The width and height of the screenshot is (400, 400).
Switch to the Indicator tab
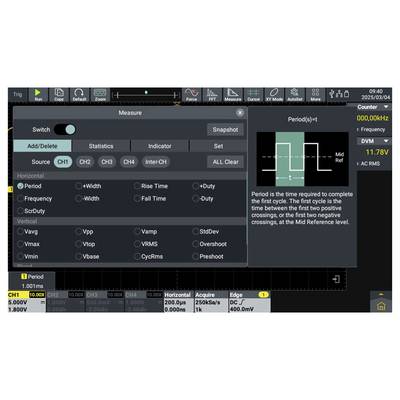[x=160, y=146]
